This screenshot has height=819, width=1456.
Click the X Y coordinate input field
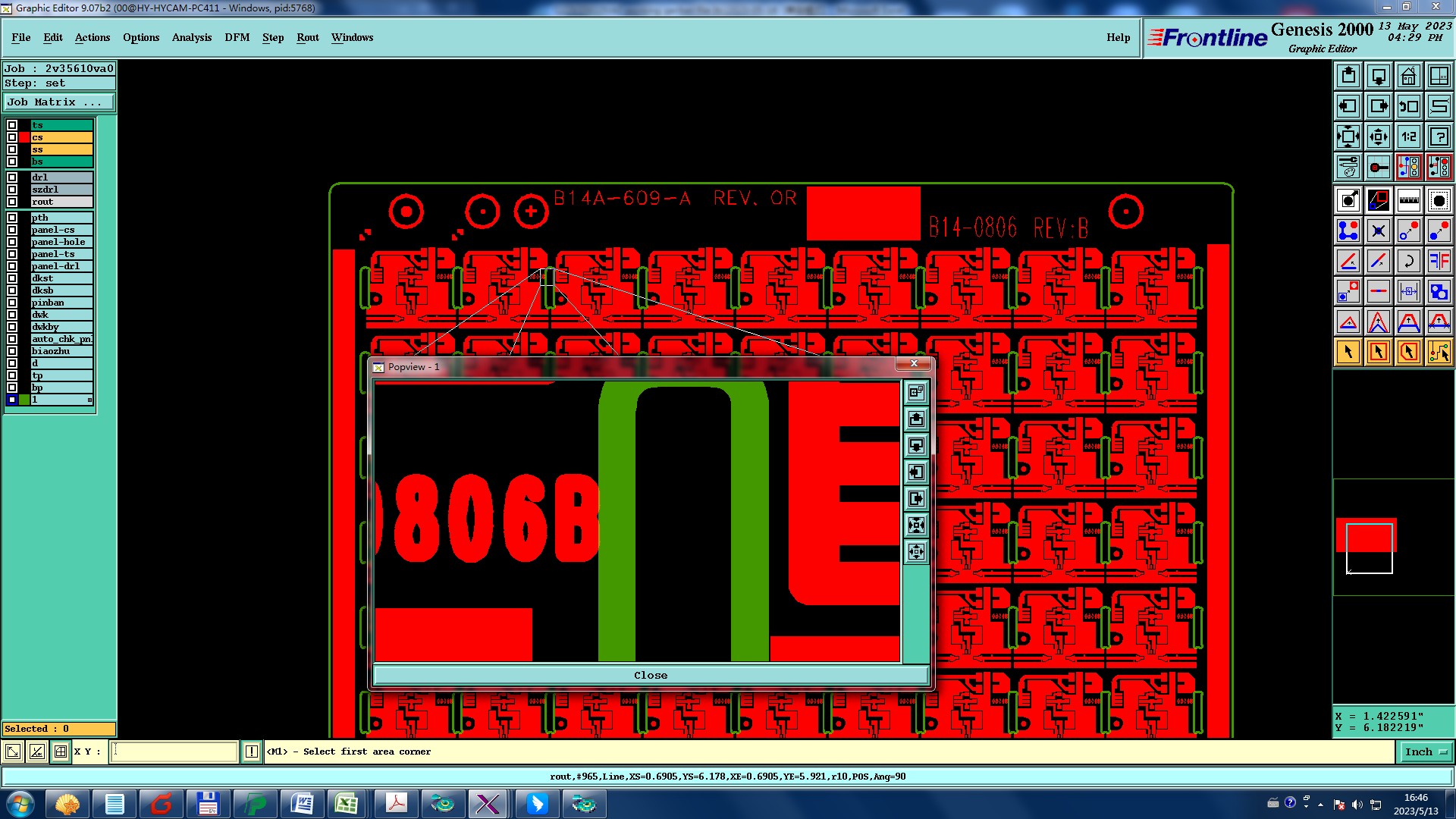(x=174, y=752)
